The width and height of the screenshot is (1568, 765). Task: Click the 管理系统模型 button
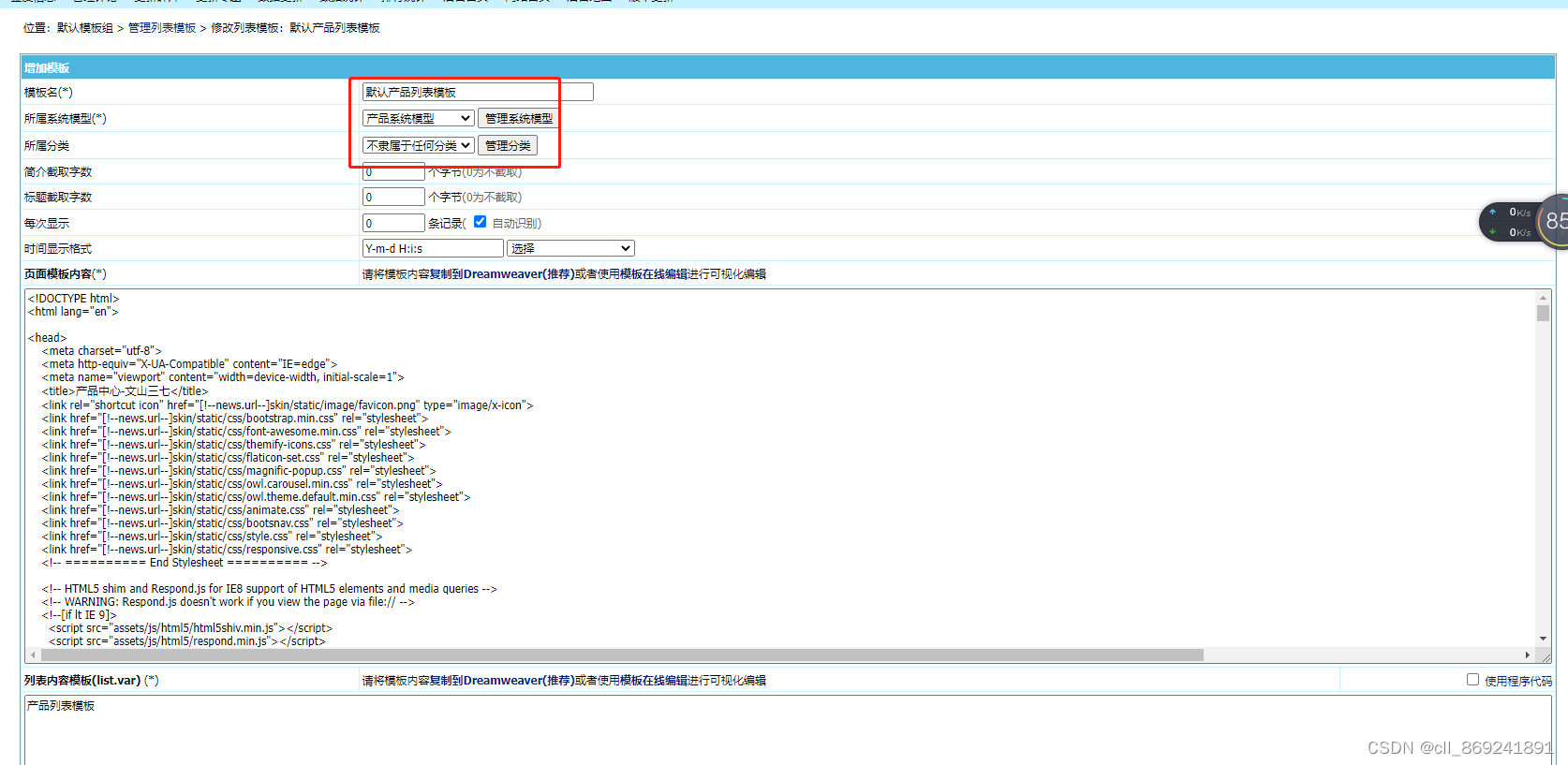tap(519, 118)
